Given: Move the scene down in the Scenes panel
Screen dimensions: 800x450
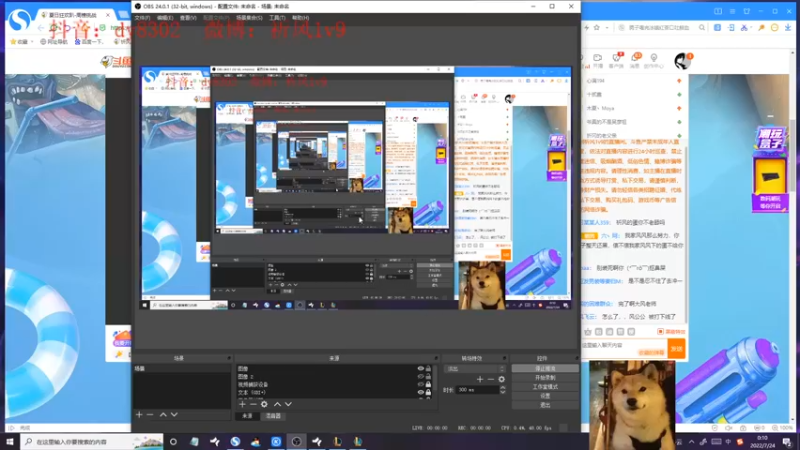Looking at the screenshot, I should click(174, 415).
